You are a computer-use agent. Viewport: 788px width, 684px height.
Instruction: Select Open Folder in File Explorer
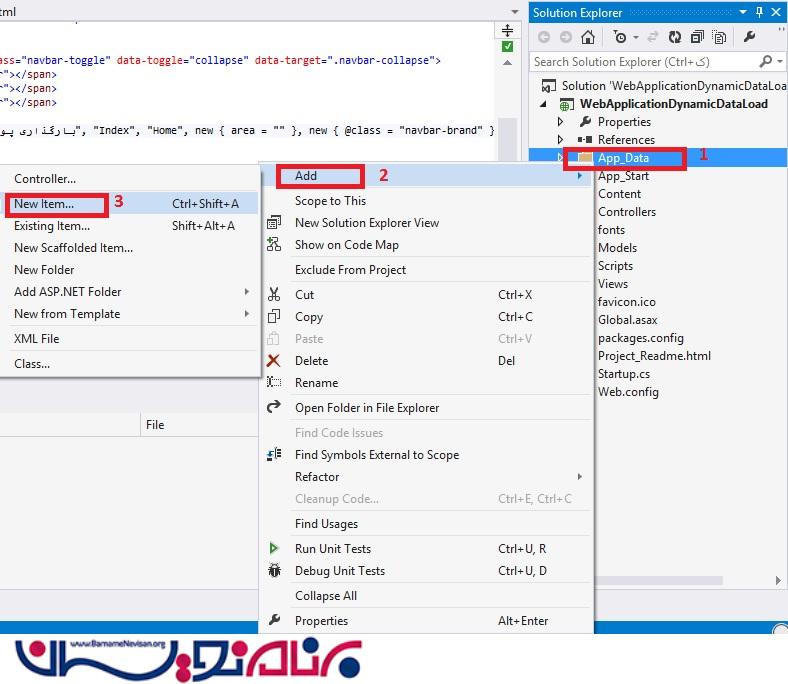pos(366,408)
